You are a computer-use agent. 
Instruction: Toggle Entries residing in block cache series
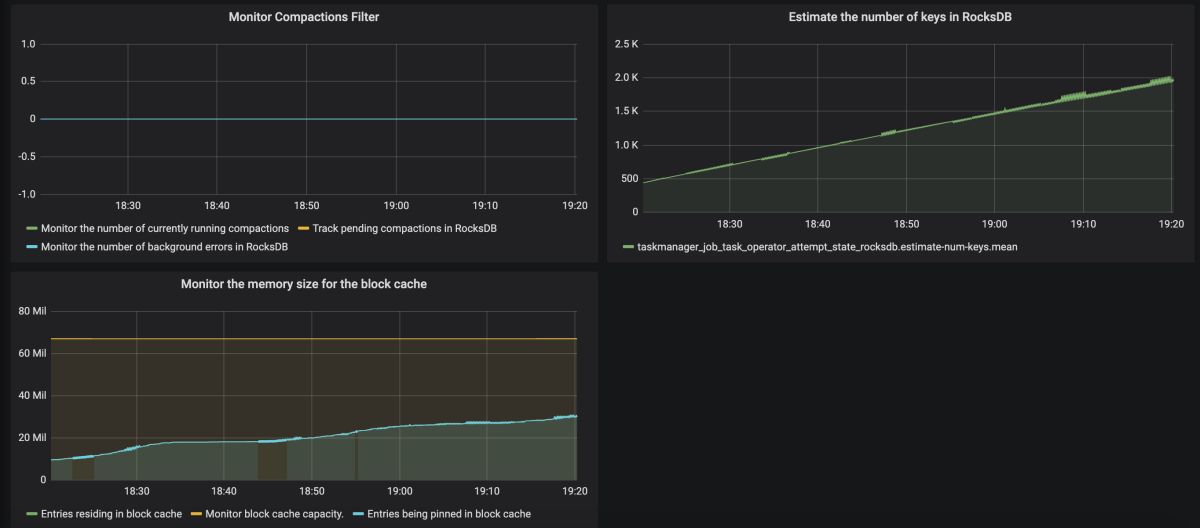[111, 514]
